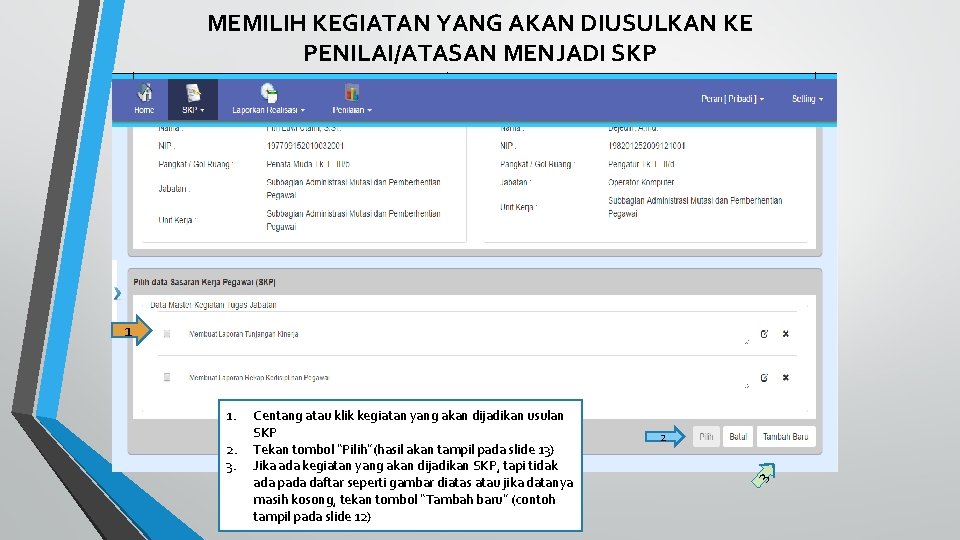Viewport: 960px width, 540px height.
Task: Open the Peran [Pribadi] dropdown
Action: tap(732, 99)
